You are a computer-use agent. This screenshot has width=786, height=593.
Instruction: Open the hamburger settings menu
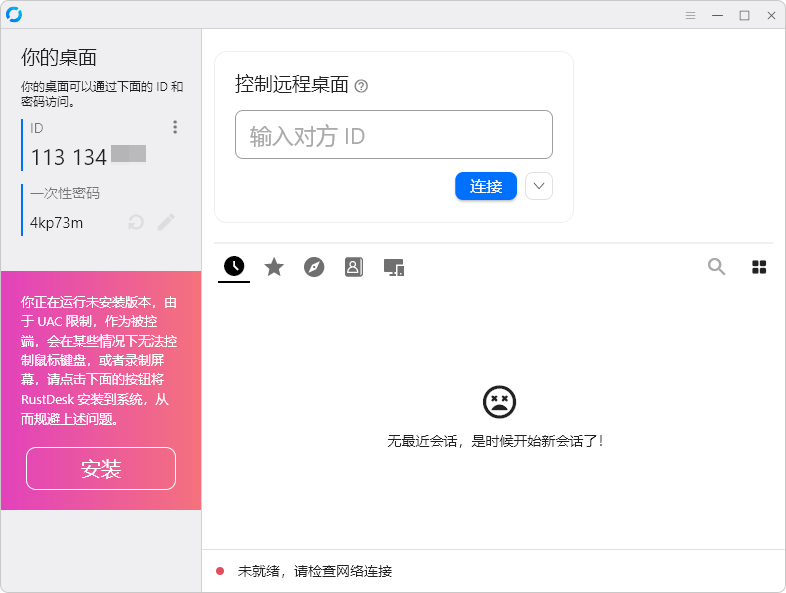690,16
